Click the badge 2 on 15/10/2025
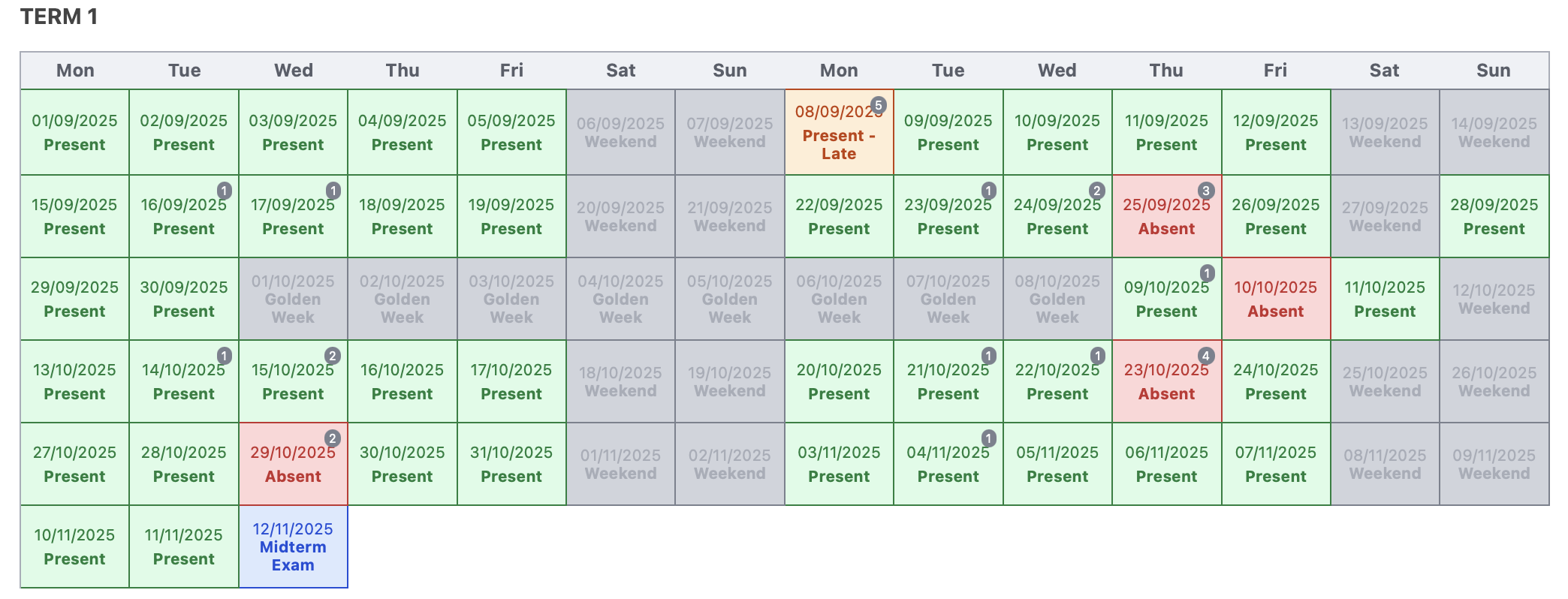Screen dimensions: 1568x599 pos(332,356)
